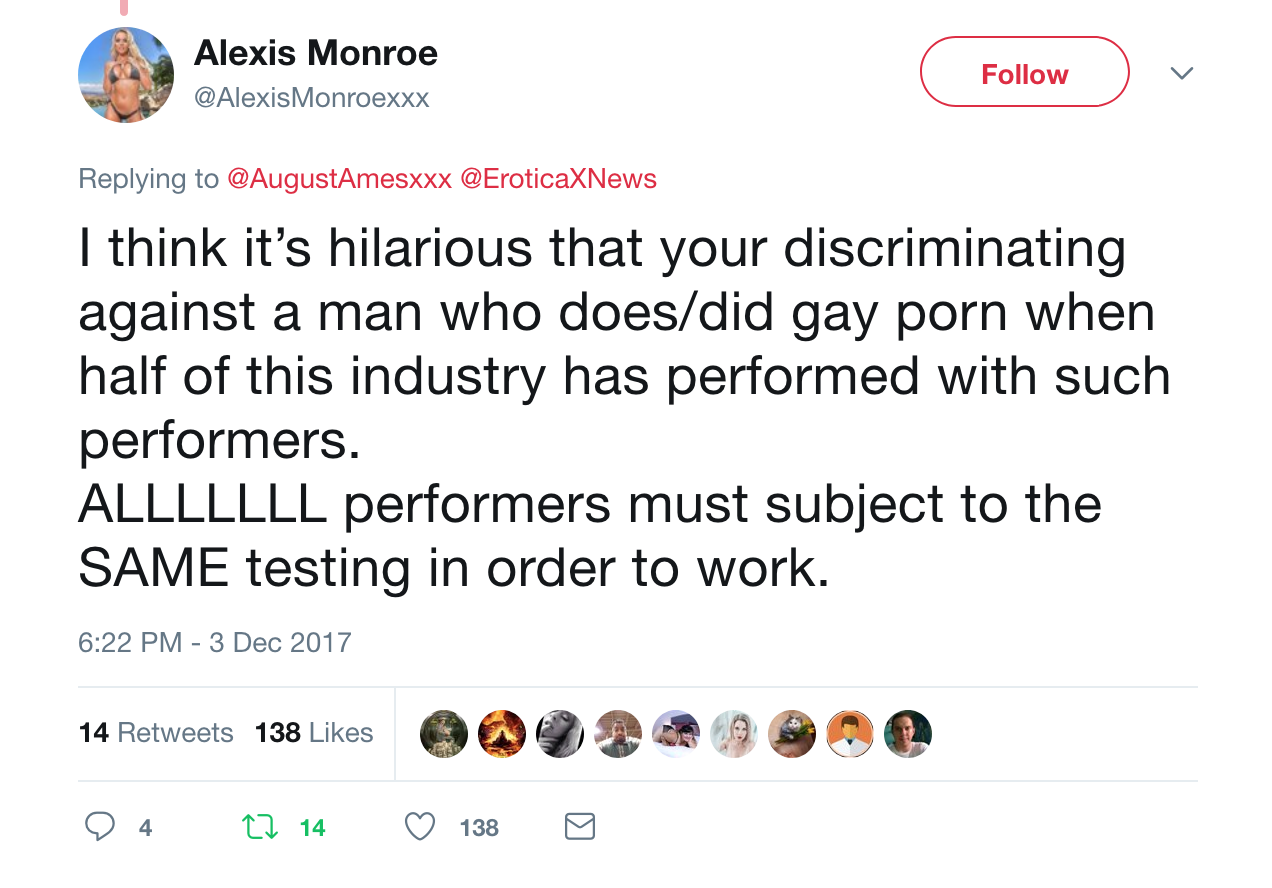Open the fire avatar liker profile
This screenshot has width=1272, height=888.
point(502,734)
